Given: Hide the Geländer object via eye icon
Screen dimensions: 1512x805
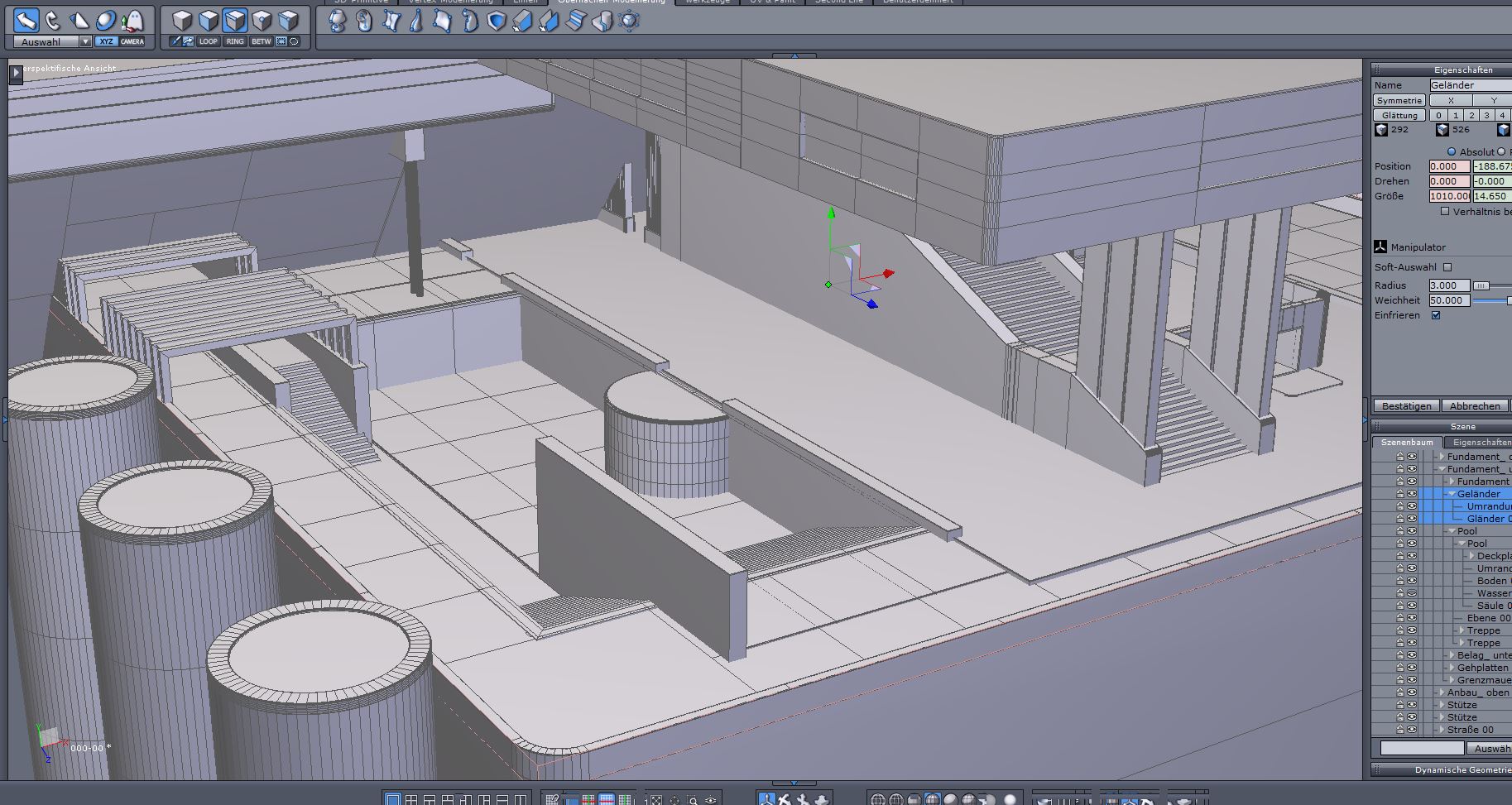Looking at the screenshot, I should click(1412, 494).
